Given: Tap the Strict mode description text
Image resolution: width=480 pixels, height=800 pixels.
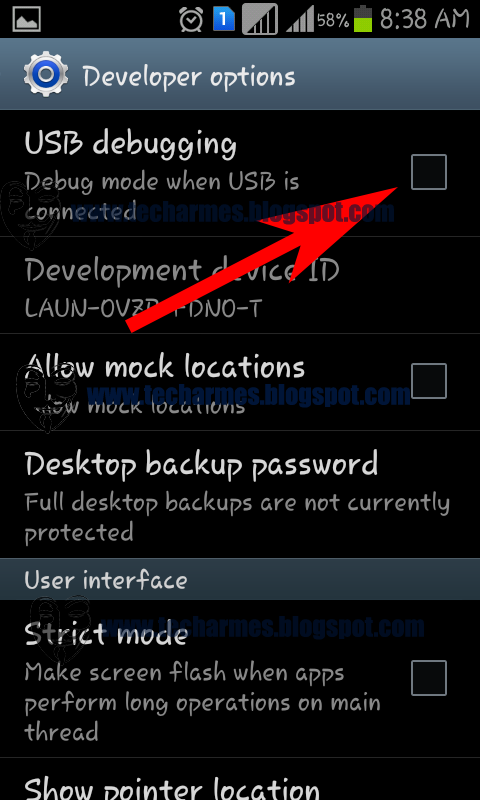Looking at the screenshot, I should [x=203, y=702].
